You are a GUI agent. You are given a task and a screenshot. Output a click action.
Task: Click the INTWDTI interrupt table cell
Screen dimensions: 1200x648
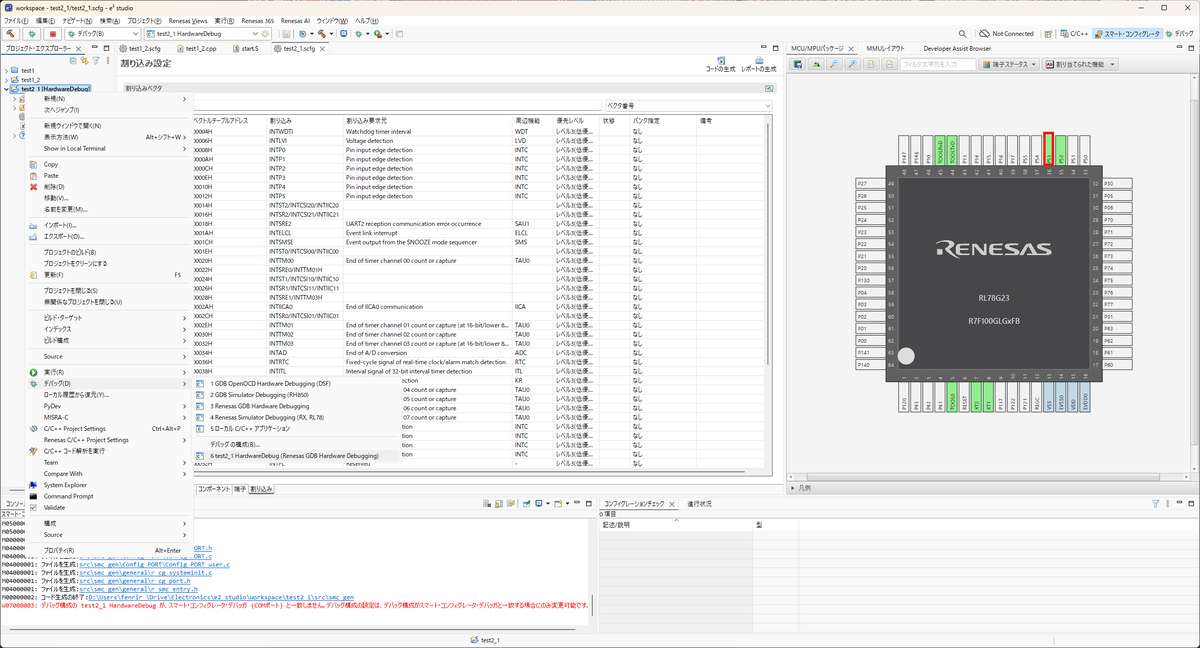pos(304,132)
